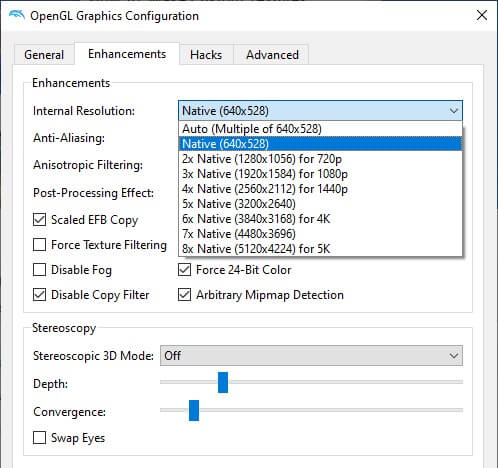Go to the Advanced tab
The image size is (498, 468).
coord(272,54)
